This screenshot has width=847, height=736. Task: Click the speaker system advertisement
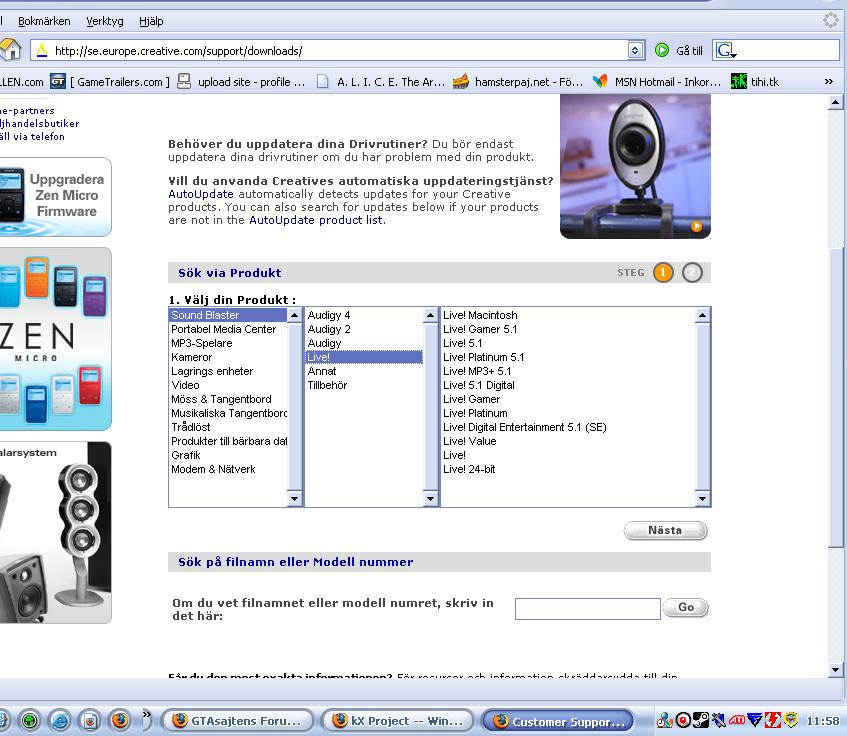56,532
